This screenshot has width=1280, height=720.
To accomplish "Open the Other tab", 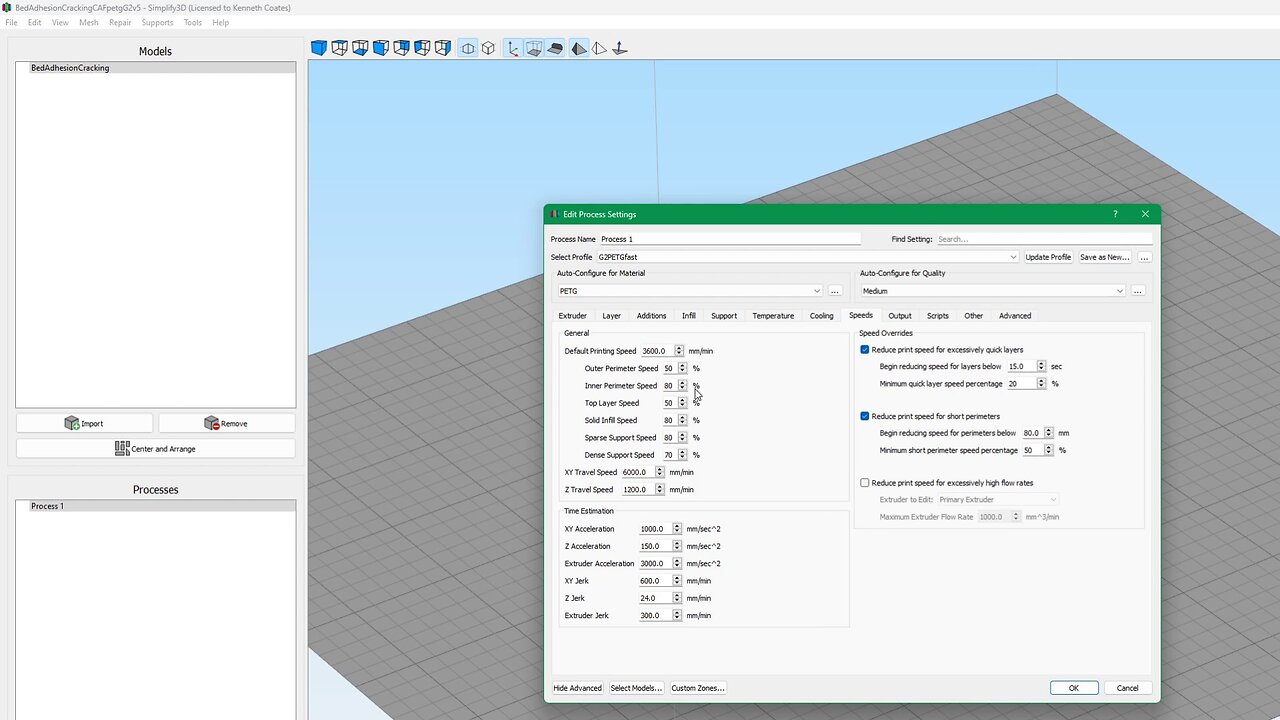I will click(x=974, y=316).
